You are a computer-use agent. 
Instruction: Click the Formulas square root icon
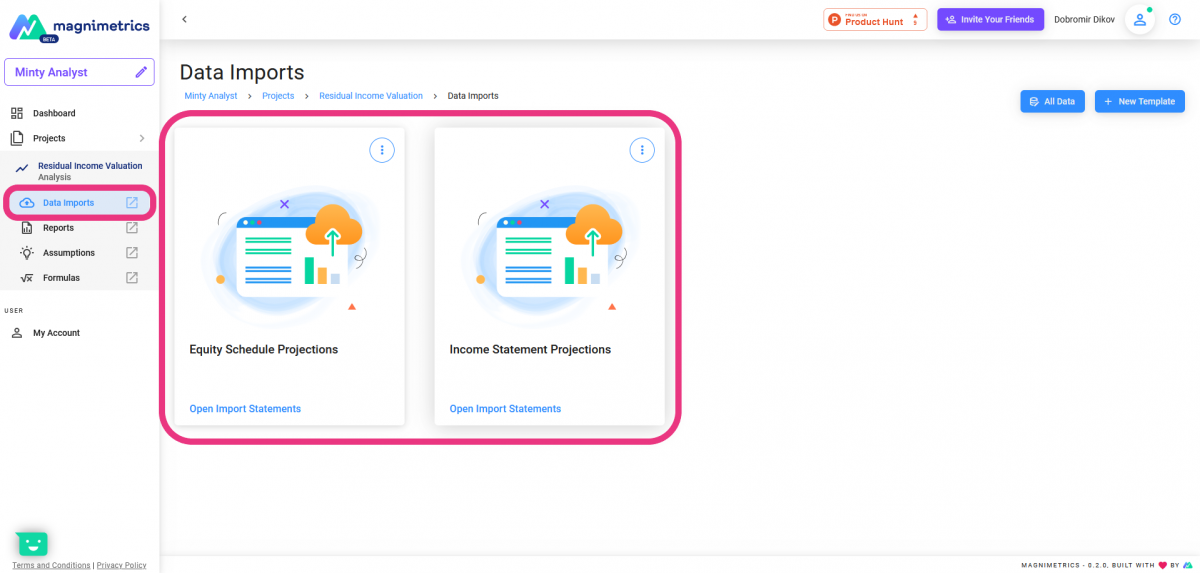click(27, 278)
